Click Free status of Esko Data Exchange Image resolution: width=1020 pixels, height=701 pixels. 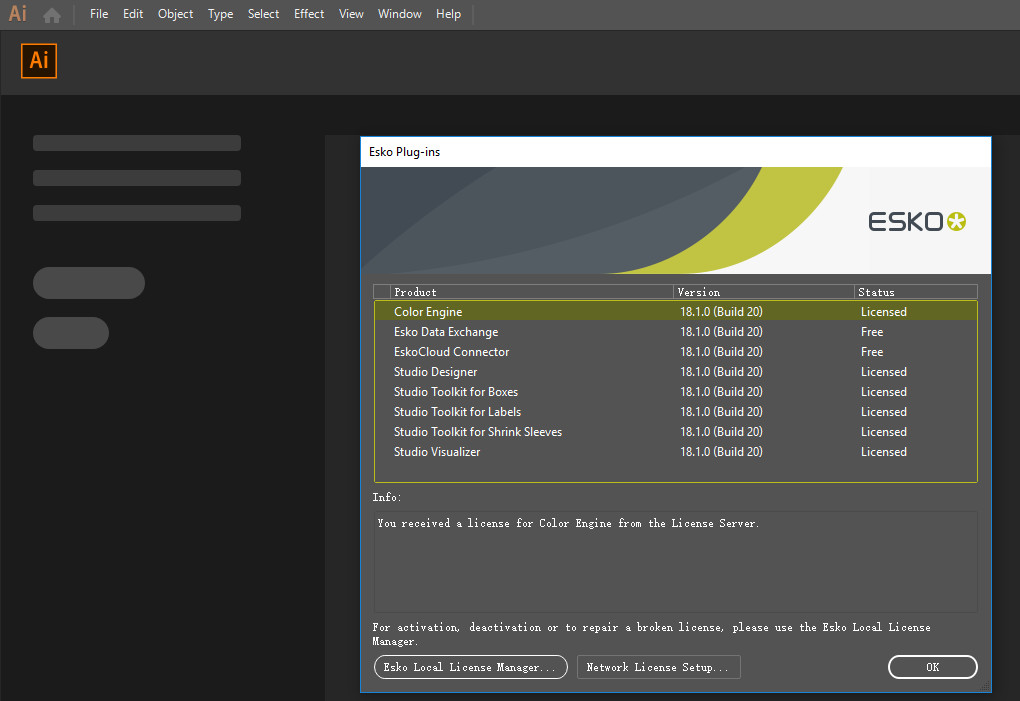pos(872,332)
